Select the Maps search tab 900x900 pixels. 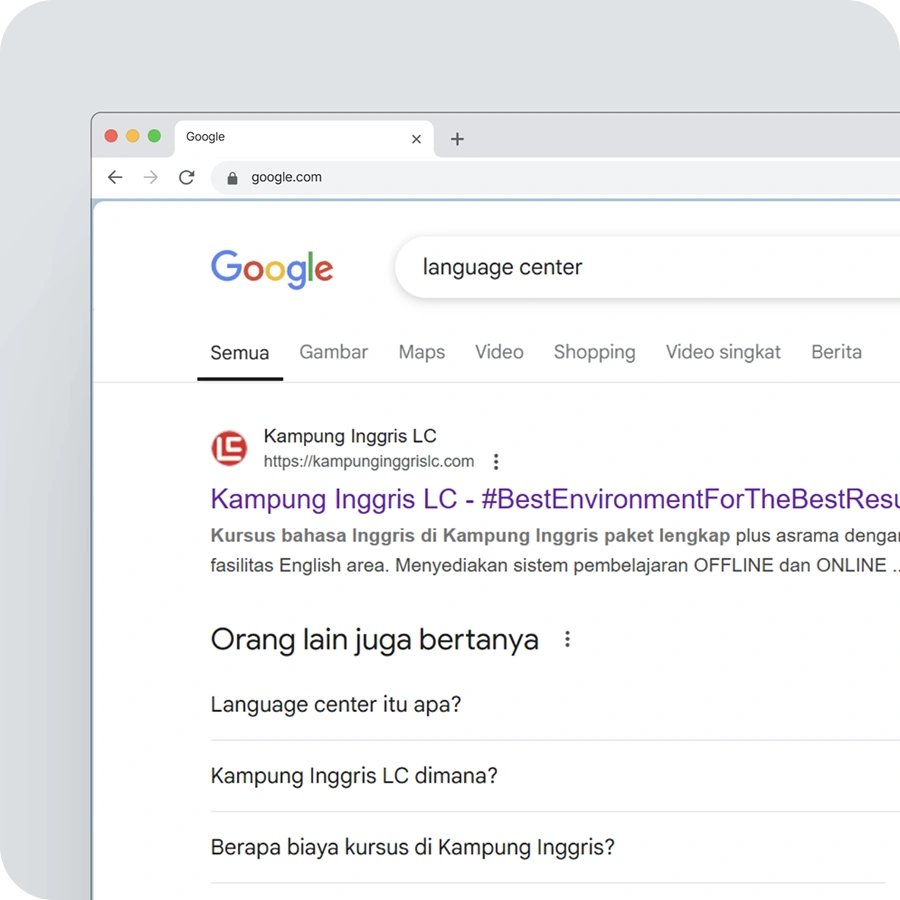point(421,352)
